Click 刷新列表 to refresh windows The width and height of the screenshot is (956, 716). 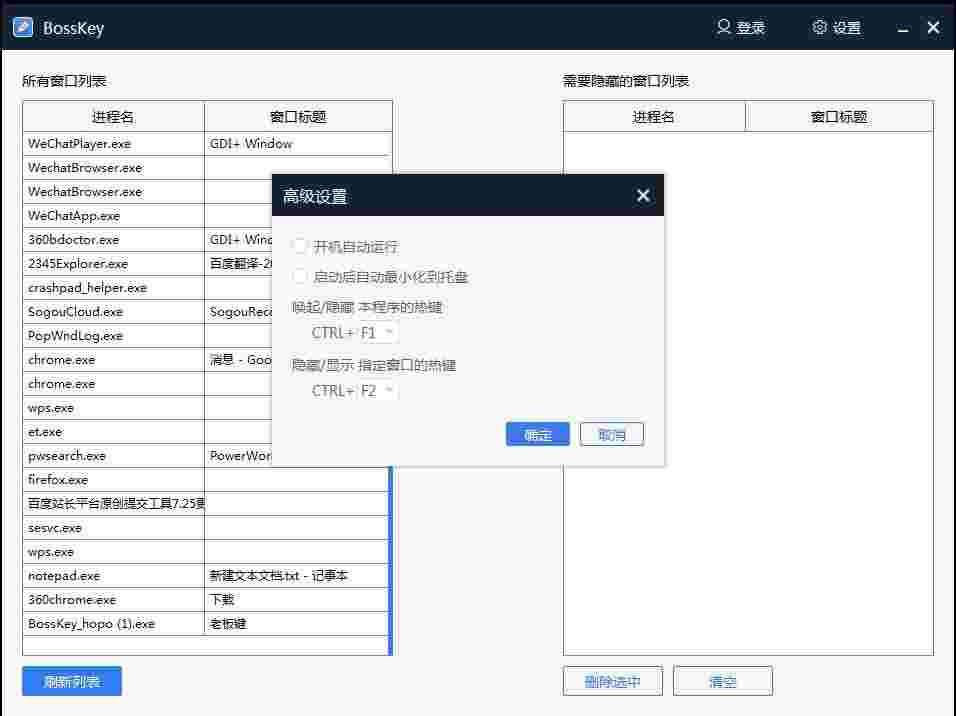click(x=70, y=681)
